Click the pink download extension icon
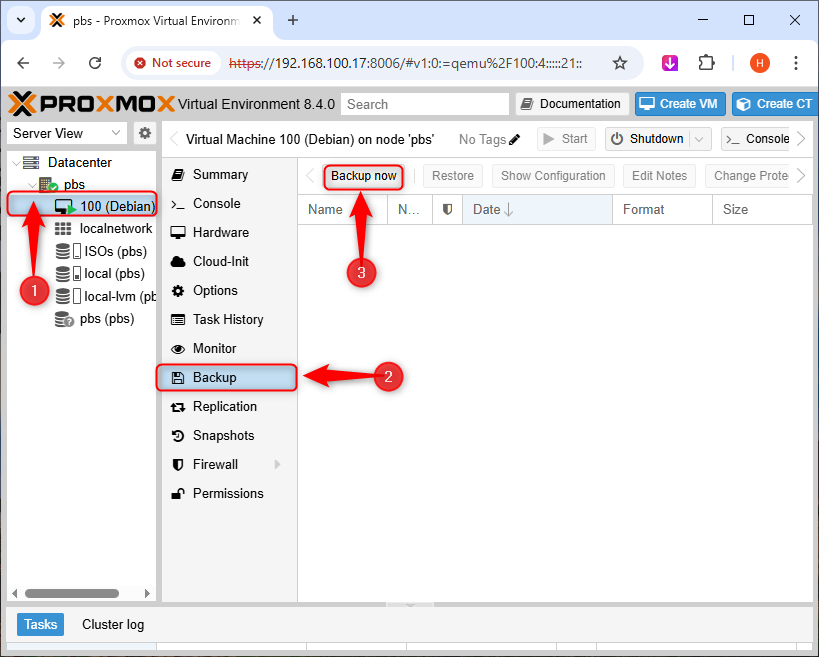 670,63
